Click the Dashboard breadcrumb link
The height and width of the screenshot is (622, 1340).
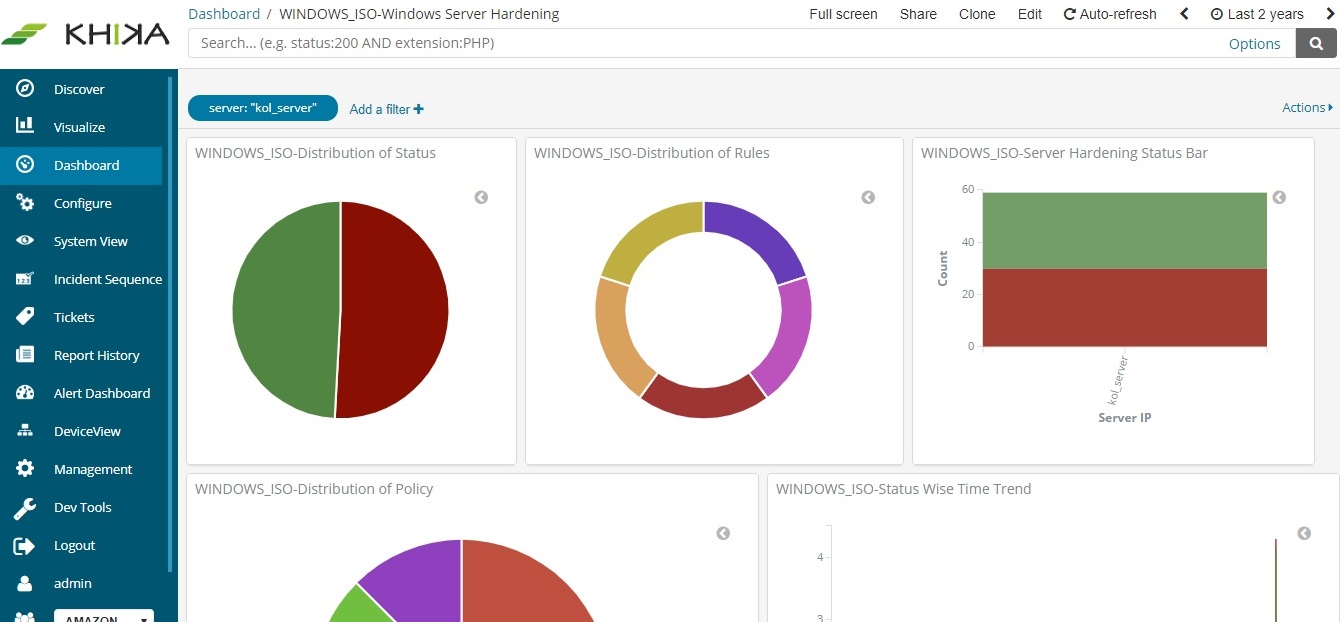click(x=224, y=14)
